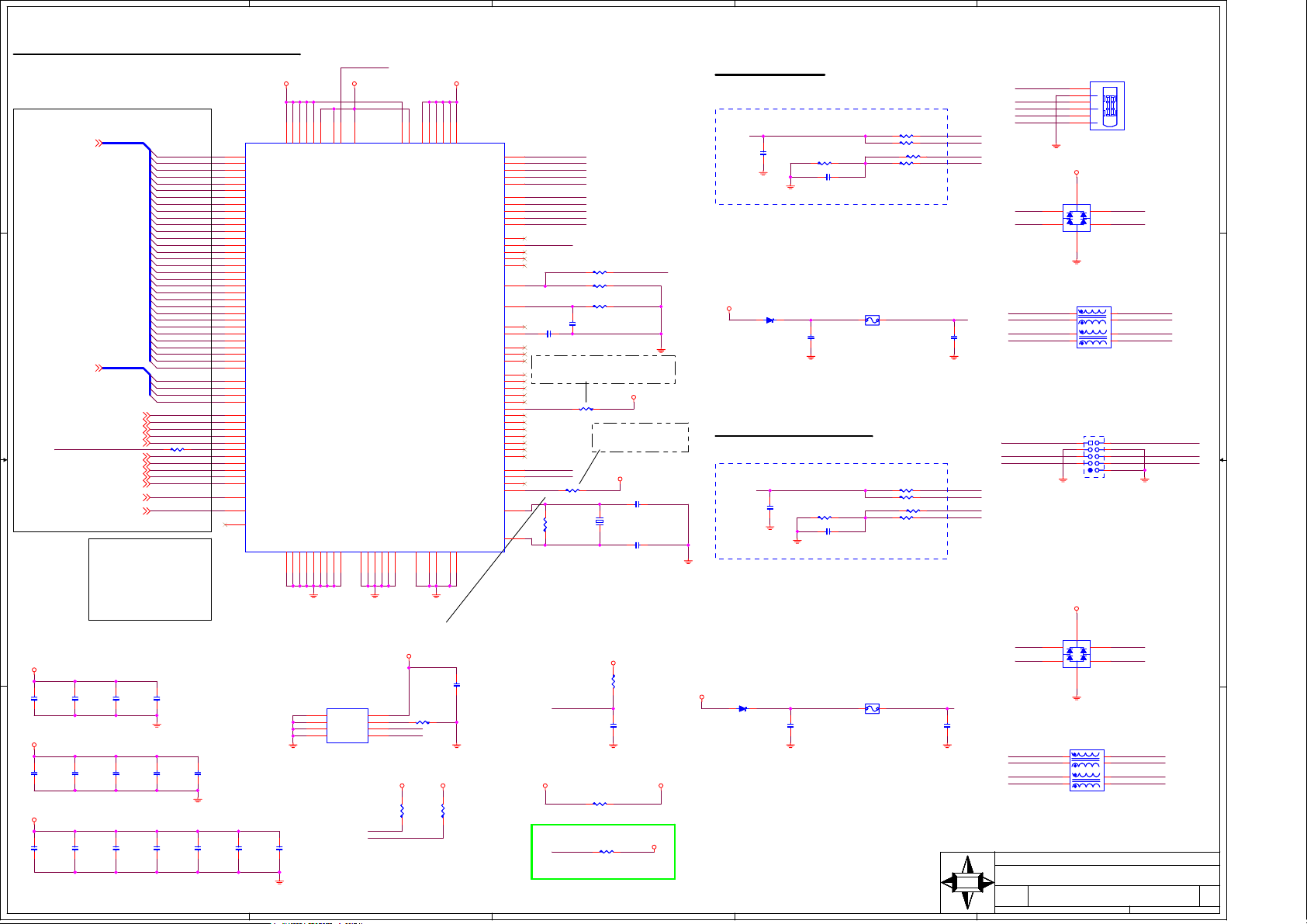Viewport: 1307px width, 924px height.
Task: Select the USB connector symbol at top right
Action: (x=1107, y=106)
